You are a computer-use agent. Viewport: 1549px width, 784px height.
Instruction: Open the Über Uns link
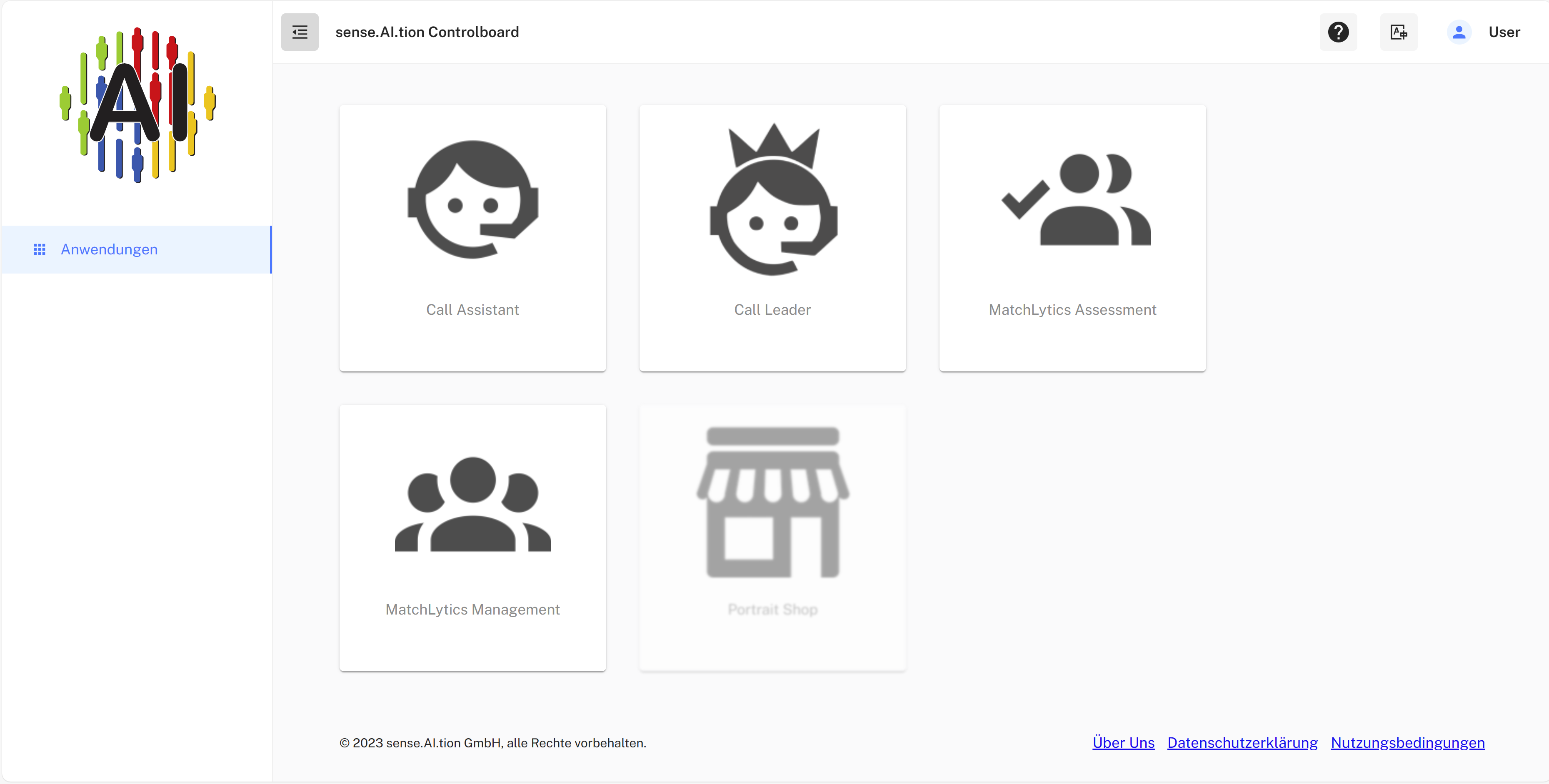click(1123, 742)
